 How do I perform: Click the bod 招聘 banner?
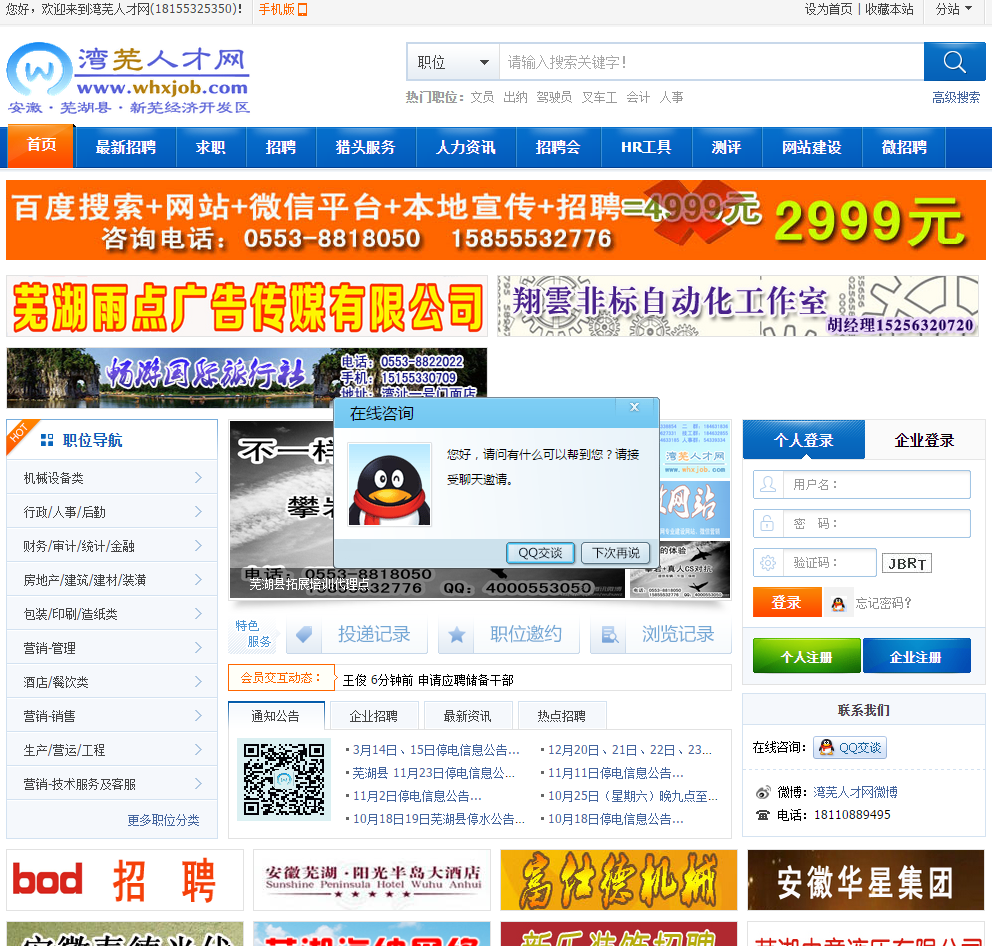pyautogui.click(x=125, y=880)
